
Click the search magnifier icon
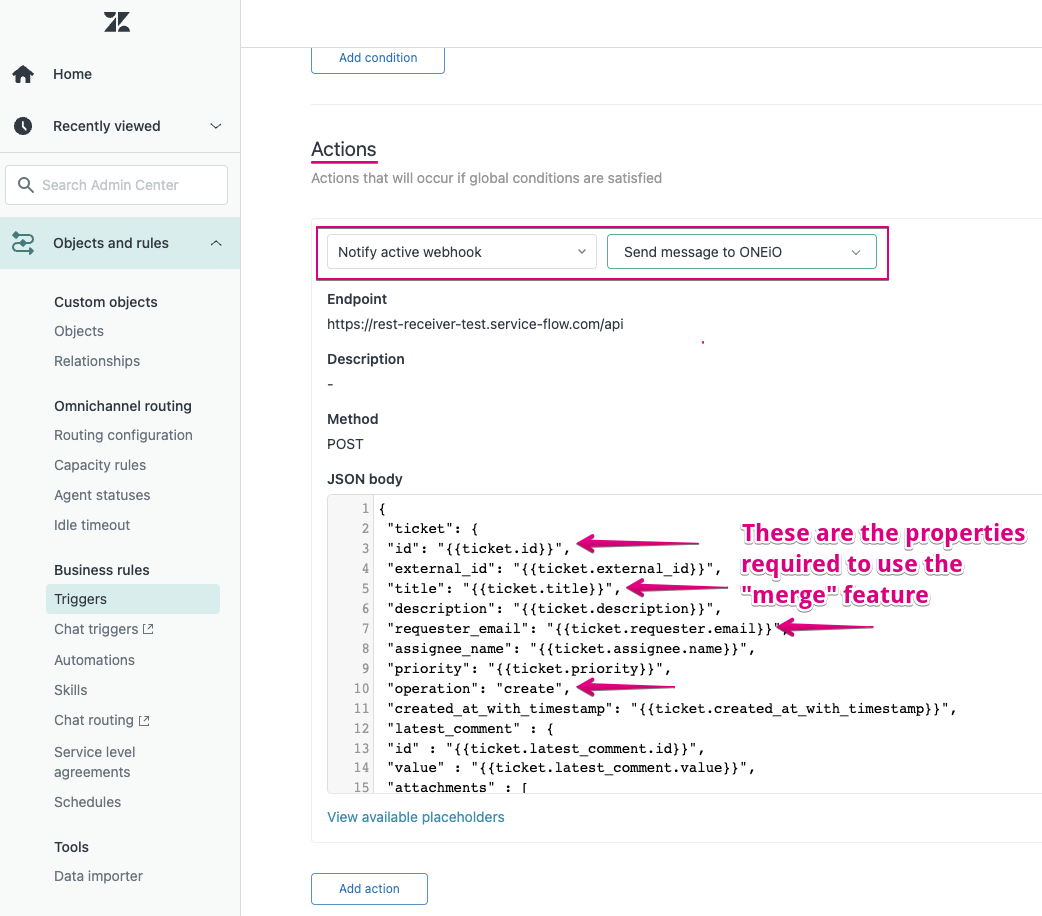(x=25, y=185)
